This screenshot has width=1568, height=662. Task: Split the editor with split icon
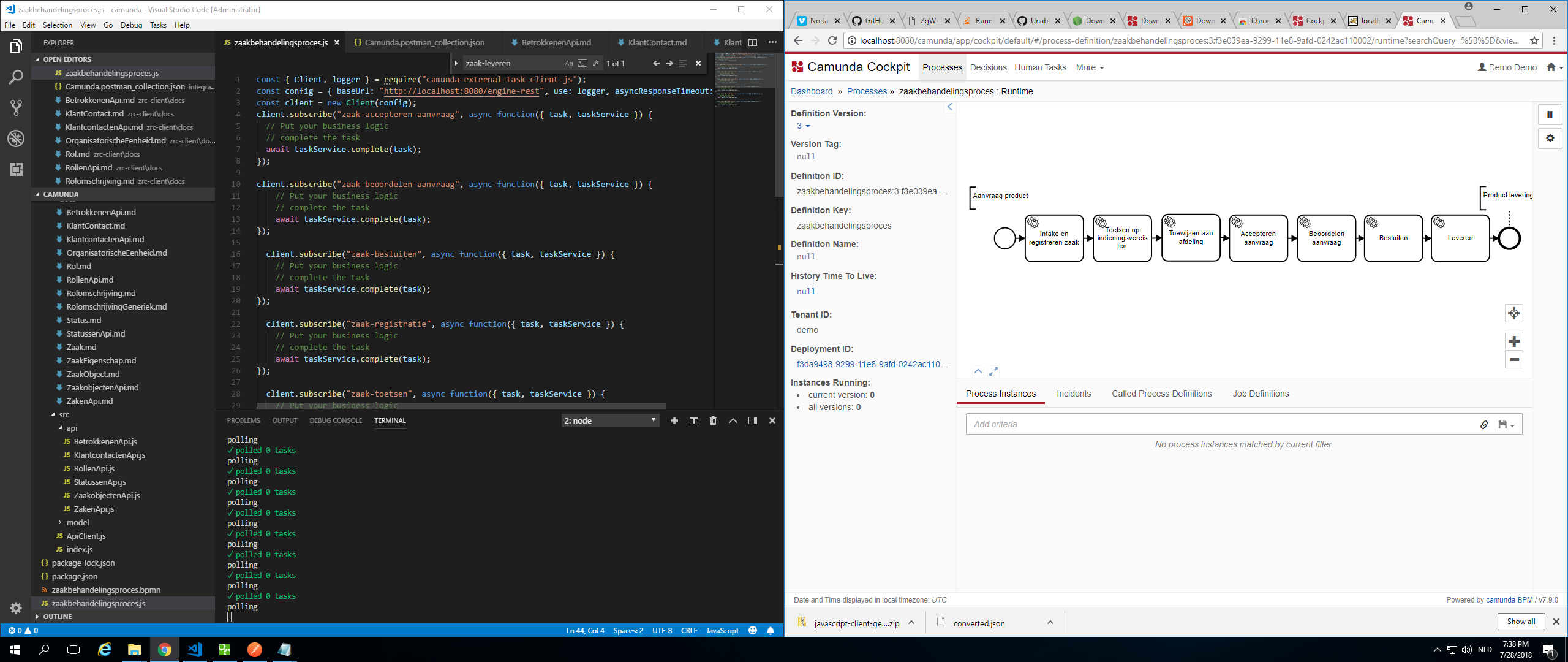point(753,42)
